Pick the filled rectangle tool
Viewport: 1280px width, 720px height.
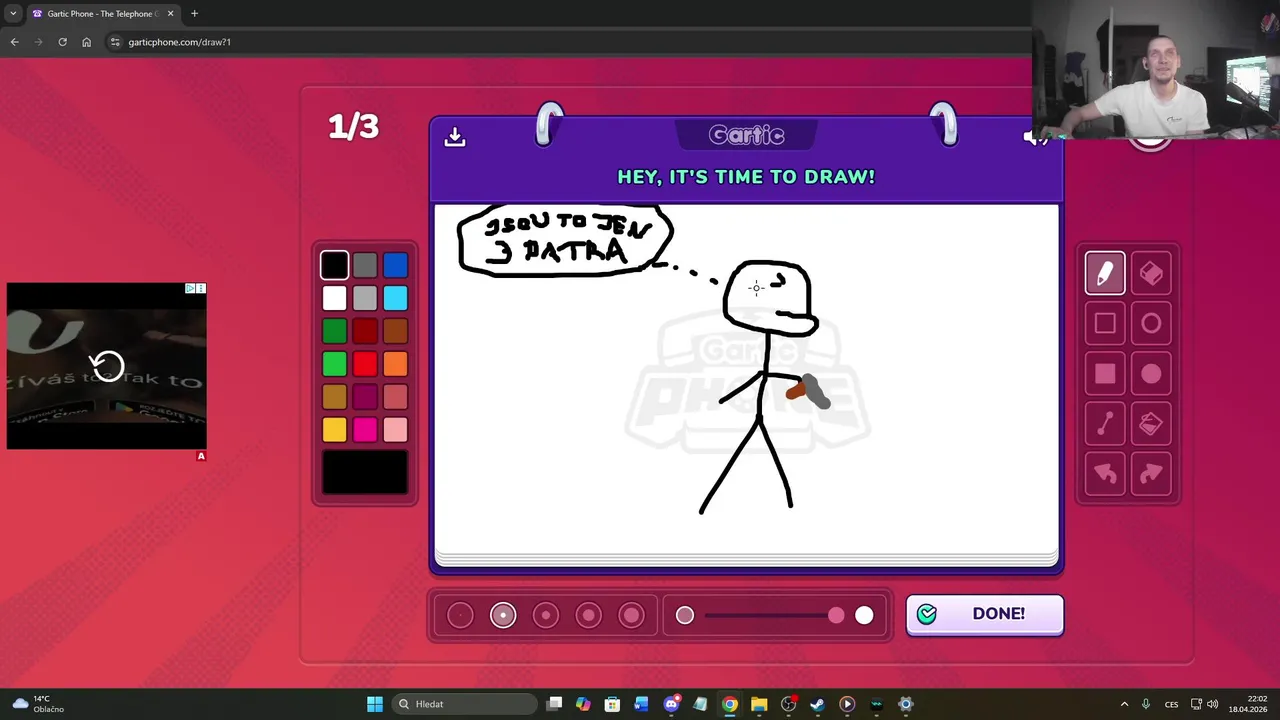click(x=1105, y=374)
